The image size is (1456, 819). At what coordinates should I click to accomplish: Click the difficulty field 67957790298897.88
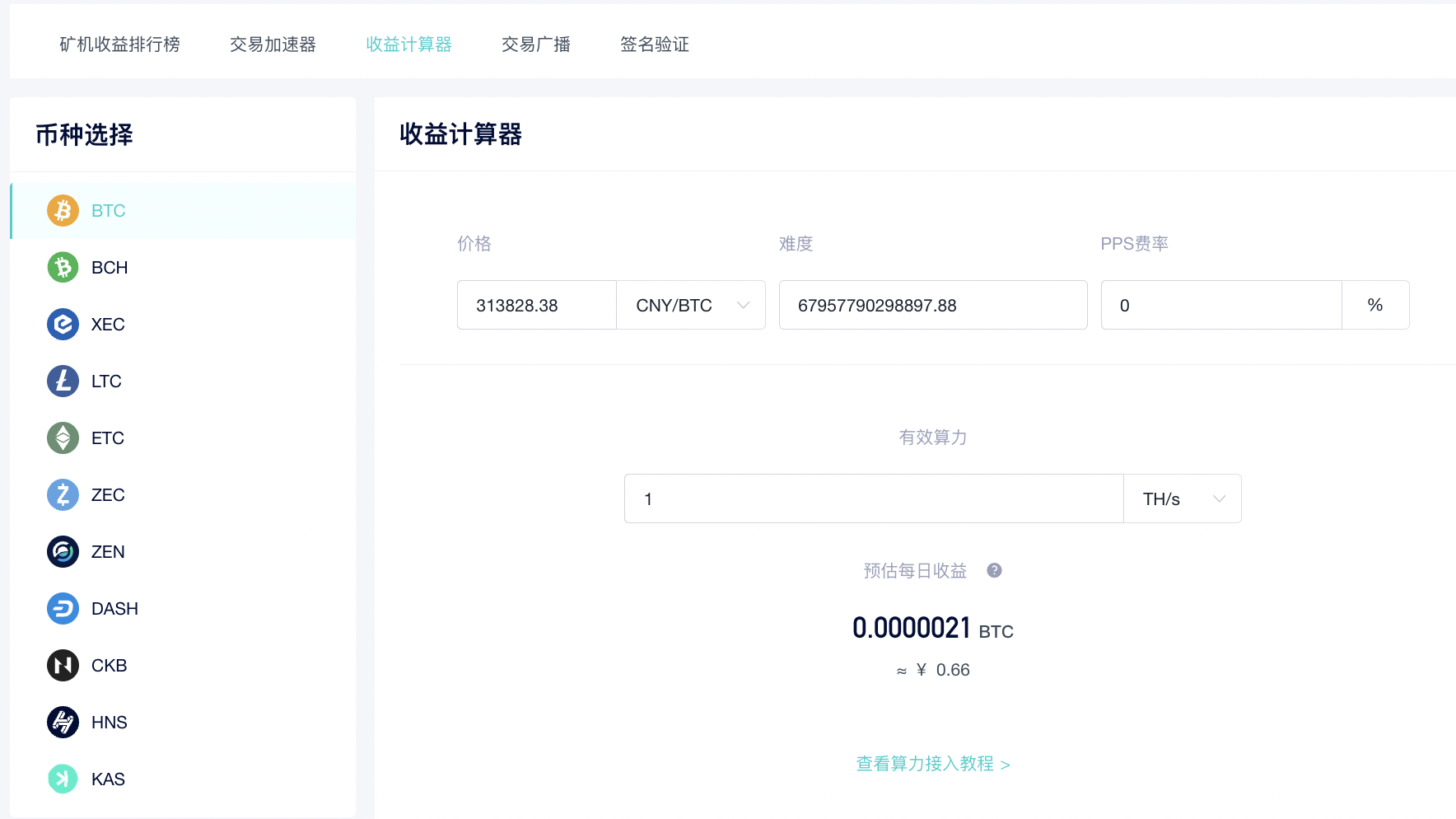[933, 305]
